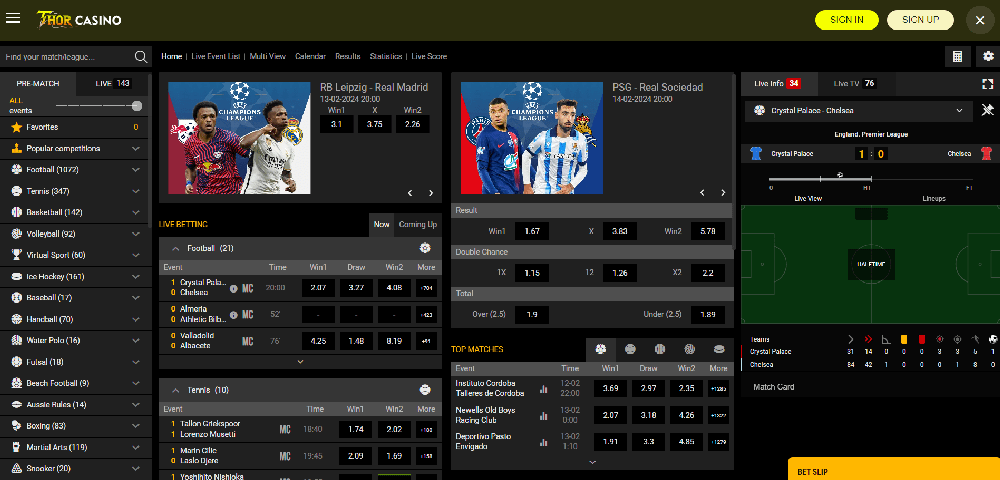Show more Top Matches with down chevron
This screenshot has width=1000, height=480.
pyautogui.click(x=592, y=462)
